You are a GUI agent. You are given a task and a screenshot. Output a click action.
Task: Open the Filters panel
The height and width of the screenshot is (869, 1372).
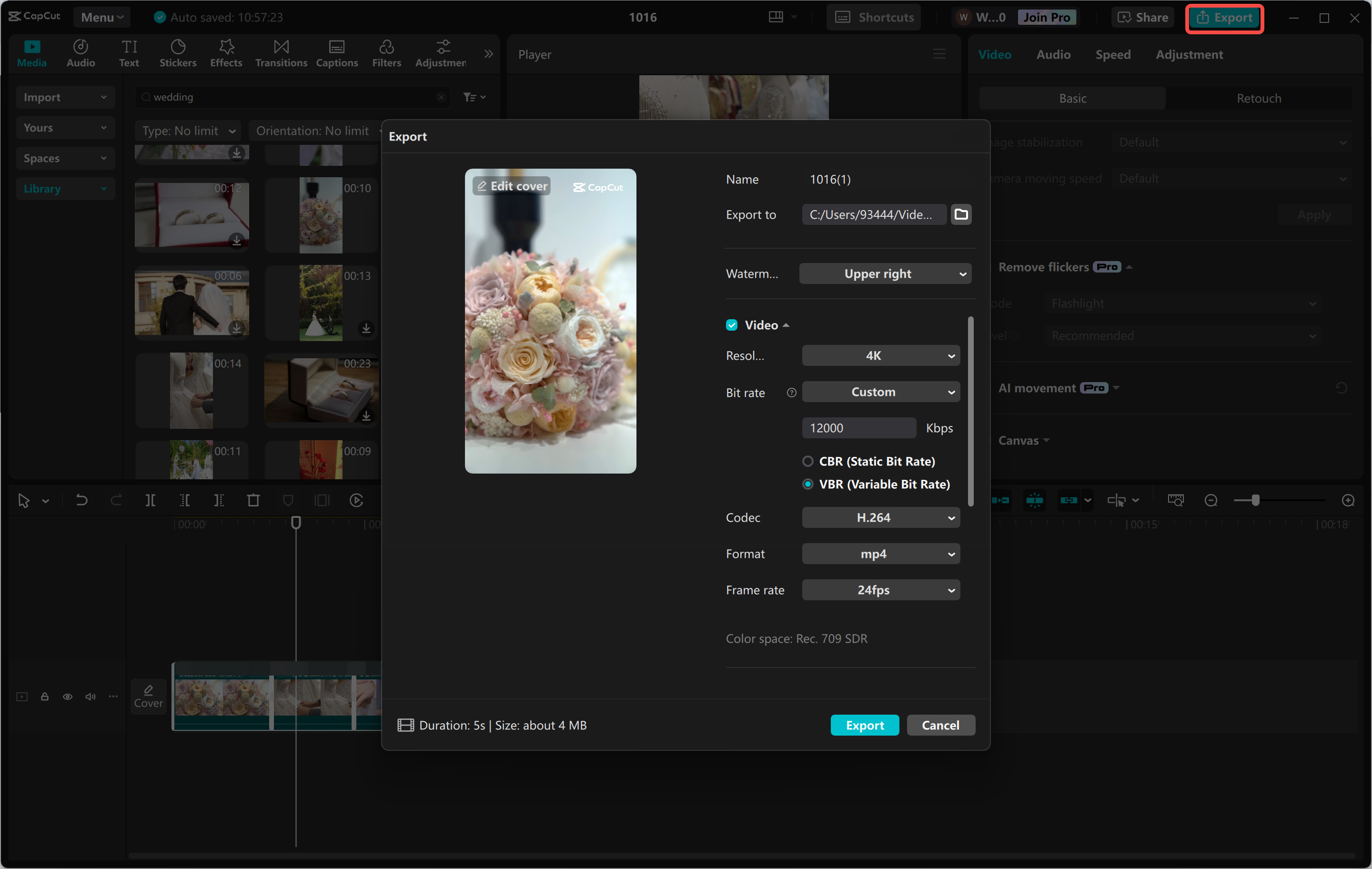[386, 53]
